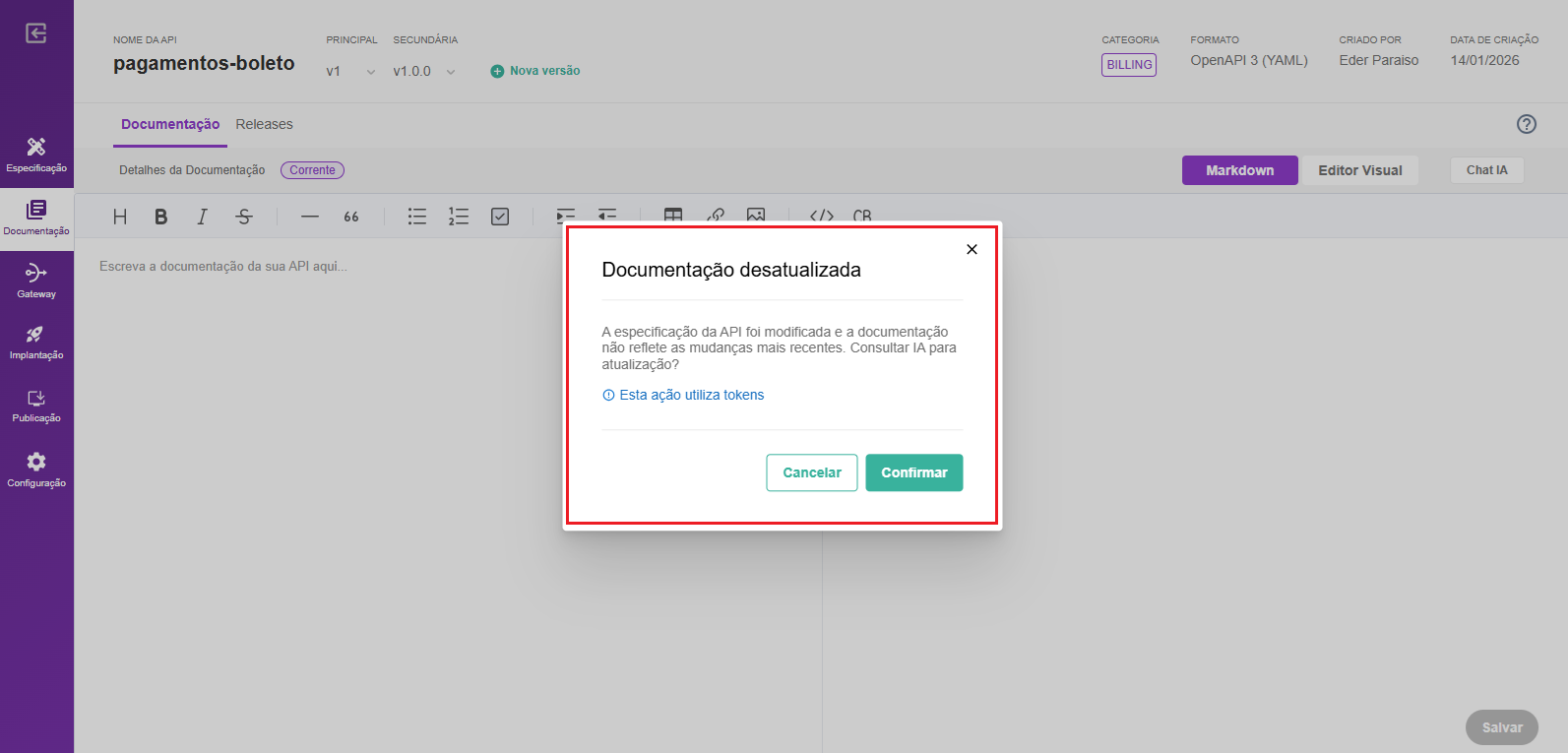Screen dimensions: 1568x753
Task: Expand the principal version v1 dropdown
Action: click(x=351, y=71)
